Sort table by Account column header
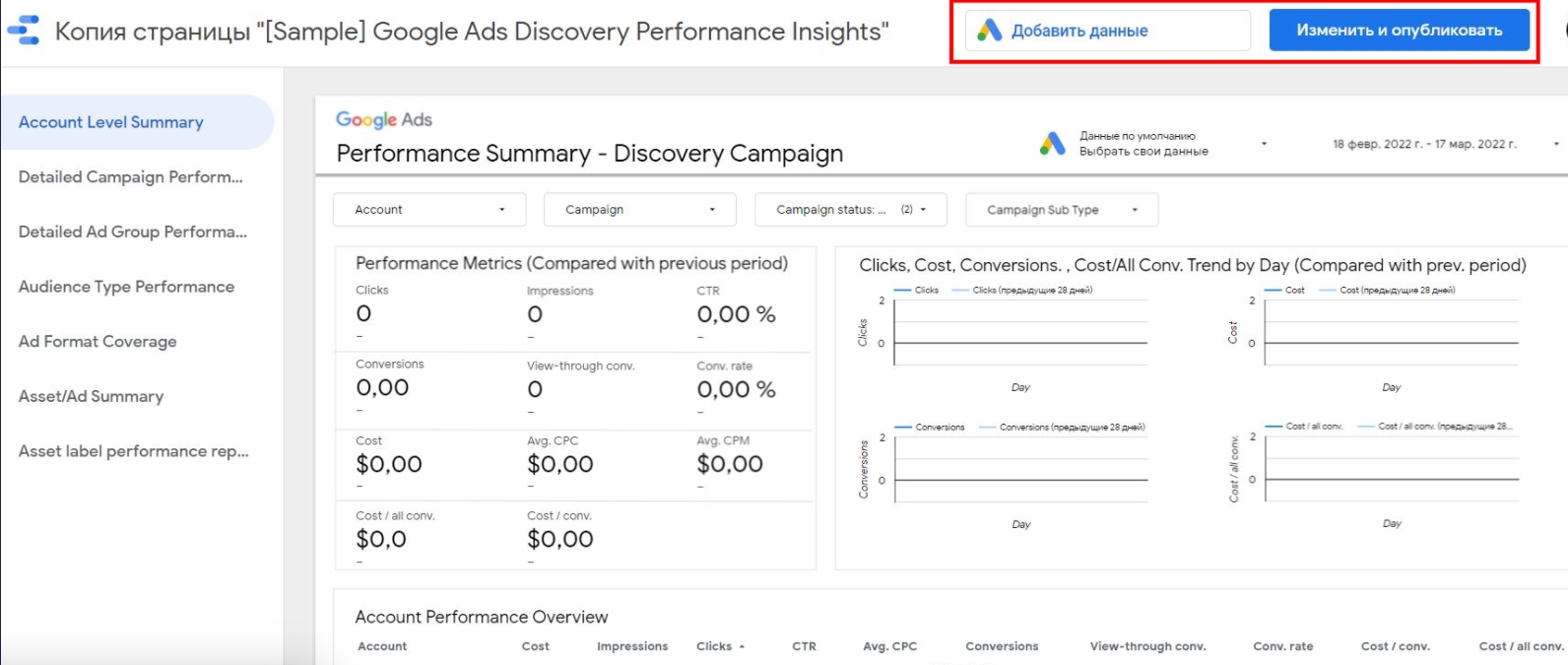This screenshot has height=665, width=1568. [x=382, y=647]
